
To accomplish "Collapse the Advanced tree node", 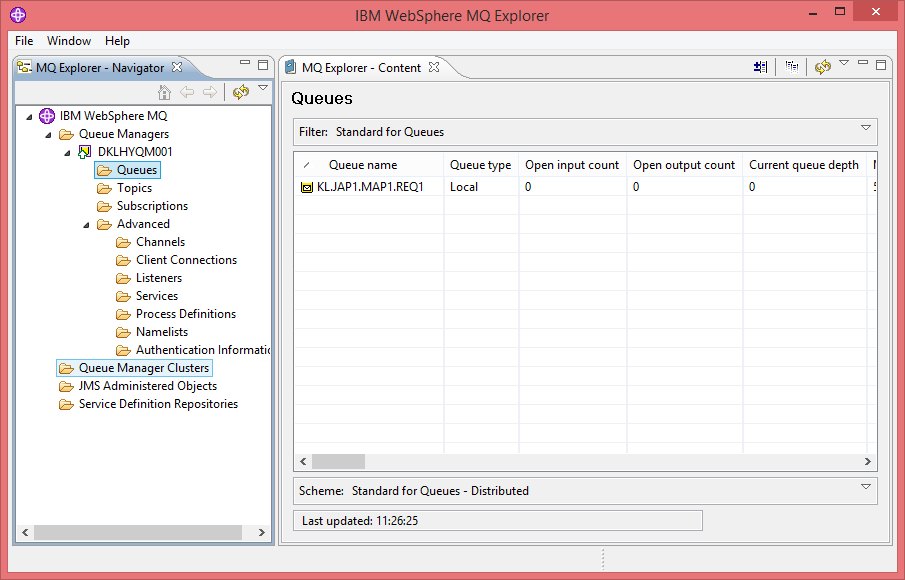I will [85, 223].
